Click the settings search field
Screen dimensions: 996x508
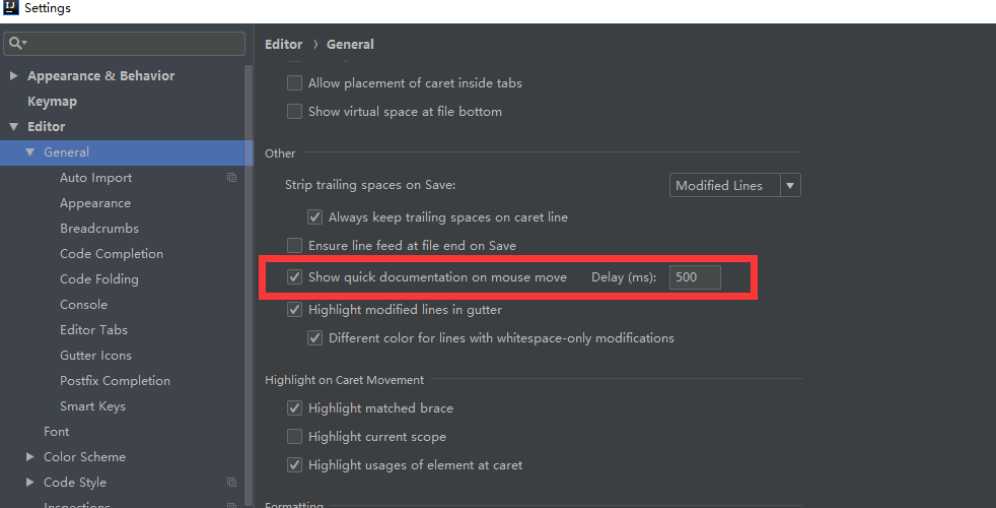tap(124, 44)
